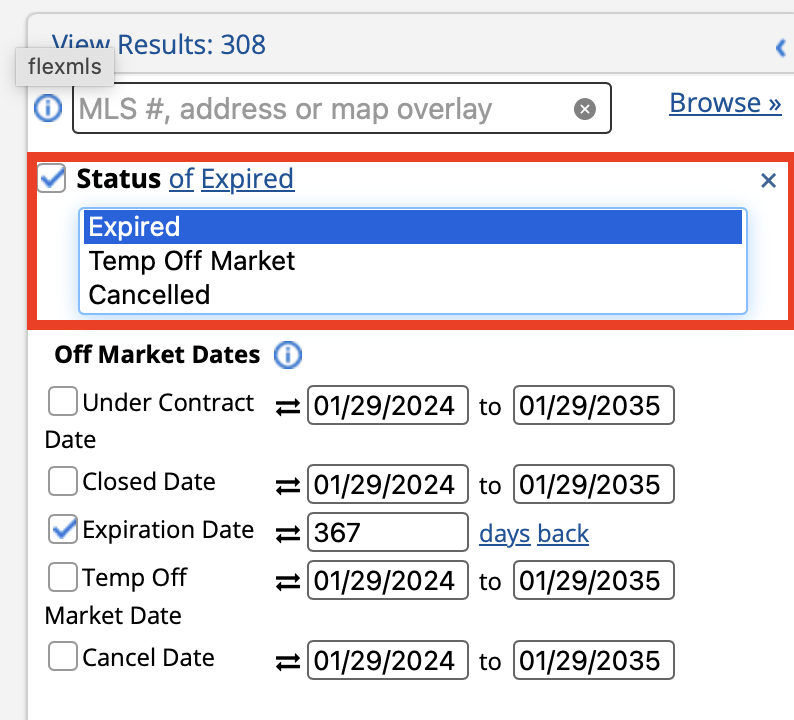The image size is (794, 720).
Task: Enable the Cancel Date checkbox
Action: point(63,656)
